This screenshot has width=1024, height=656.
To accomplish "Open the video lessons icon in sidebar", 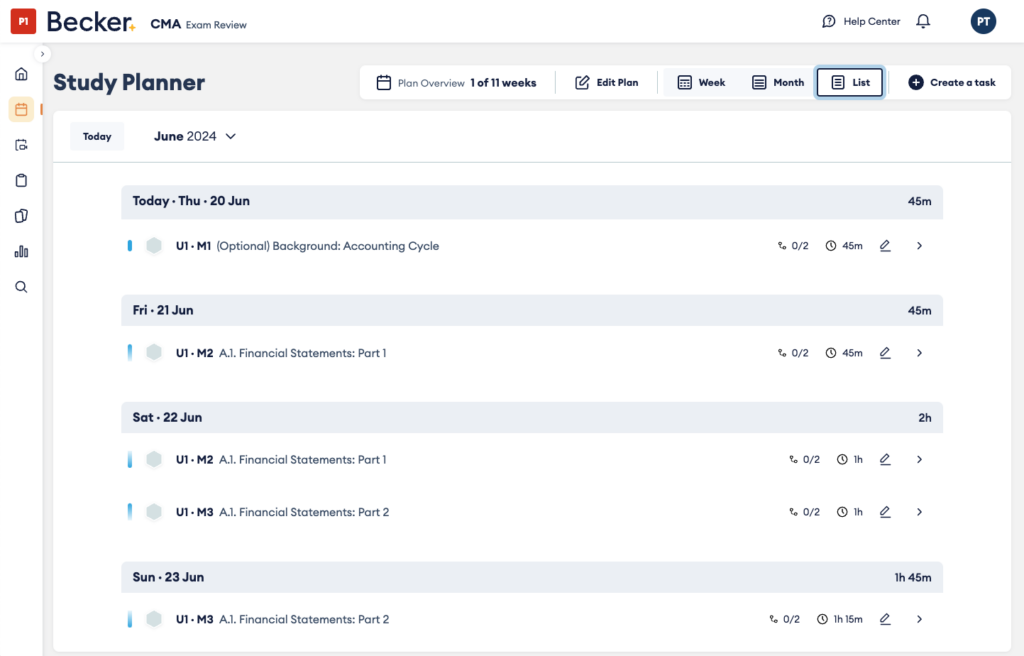I will point(20,144).
